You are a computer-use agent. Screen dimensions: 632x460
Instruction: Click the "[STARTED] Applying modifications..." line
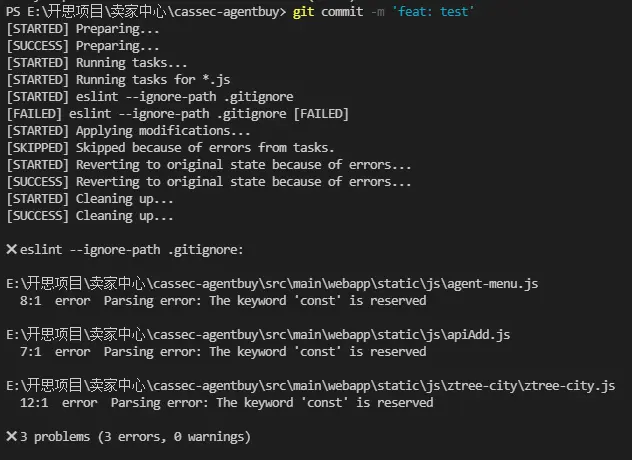(129, 131)
